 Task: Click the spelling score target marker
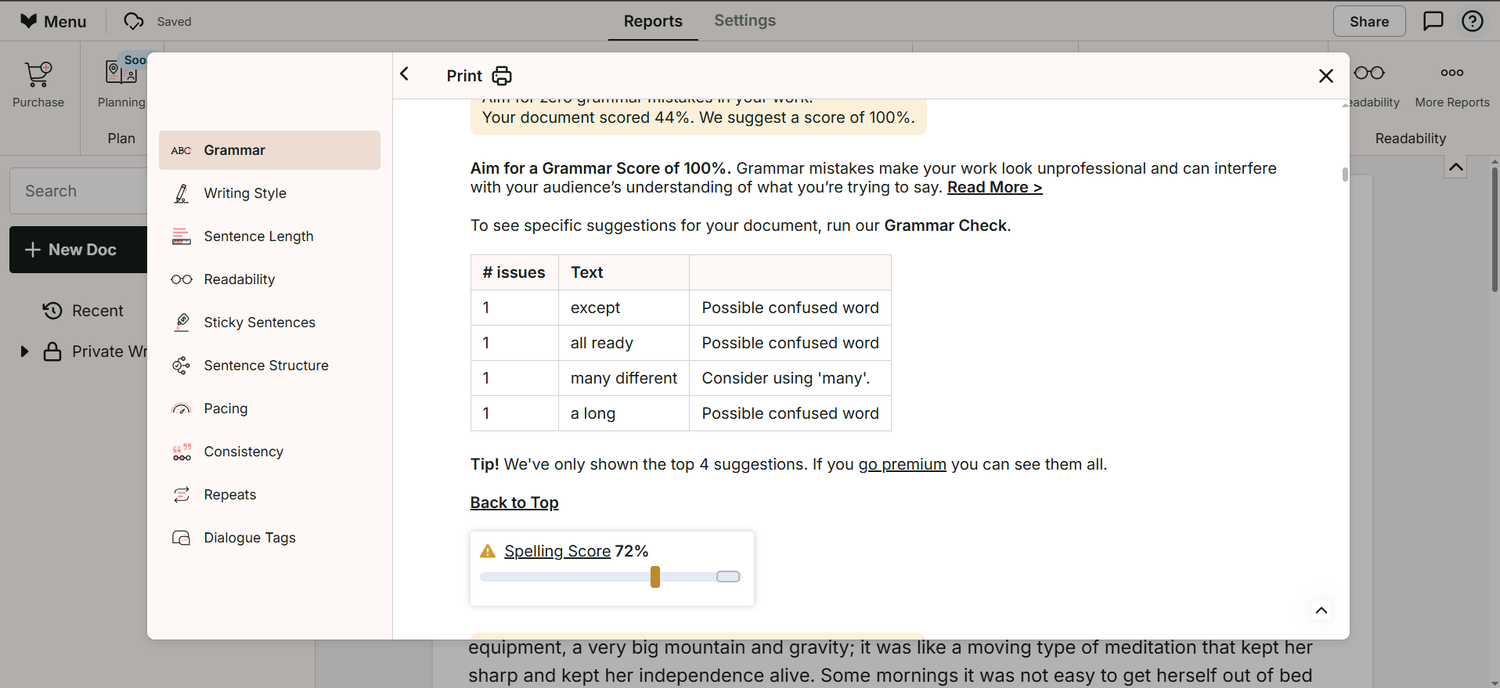[728, 577]
